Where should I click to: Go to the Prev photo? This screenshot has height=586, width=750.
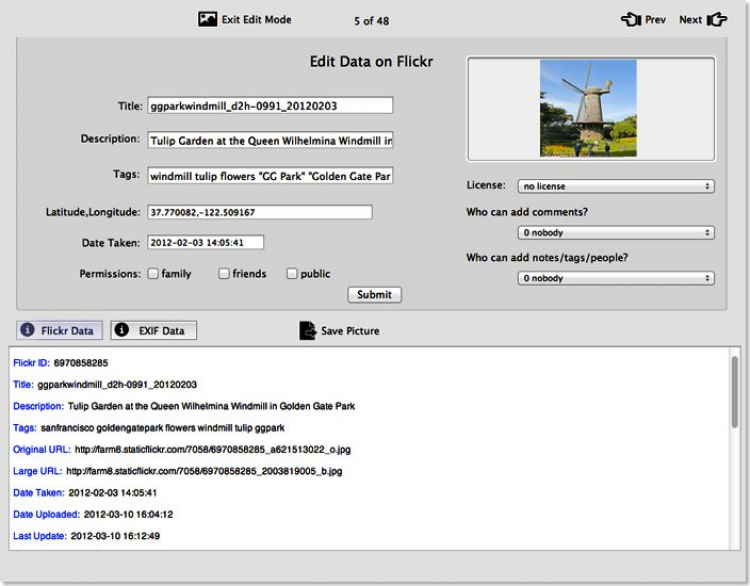tap(643, 20)
